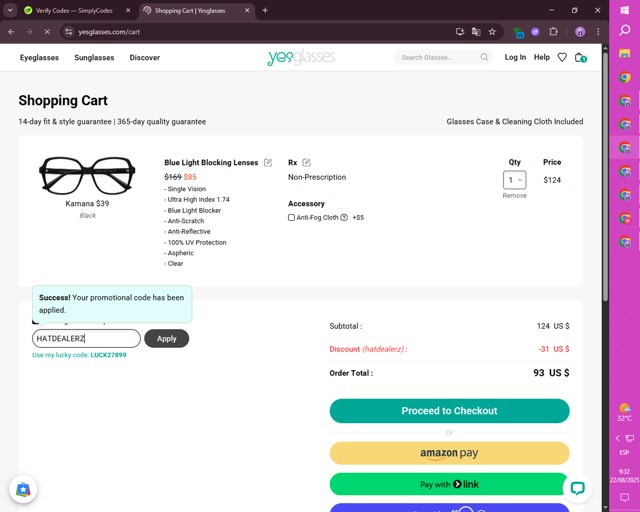Click the translate page icon in address bar

point(476,32)
